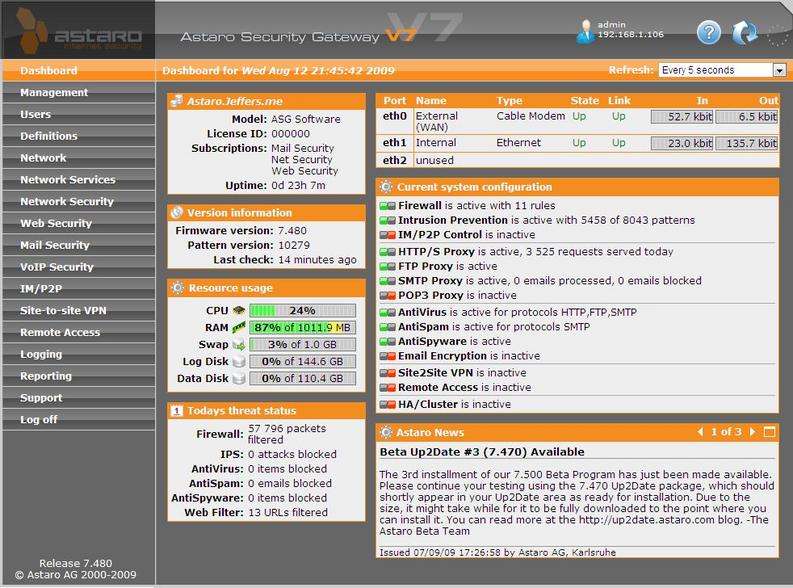The image size is (793, 588).
Task: Click AntiSpam status indicator
Action: [387, 327]
